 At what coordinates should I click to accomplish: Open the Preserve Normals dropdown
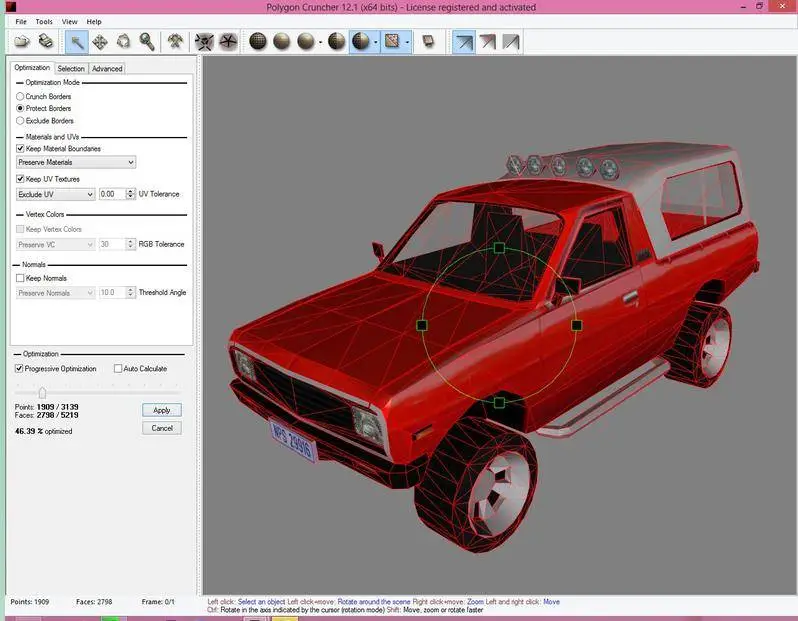(x=55, y=293)
